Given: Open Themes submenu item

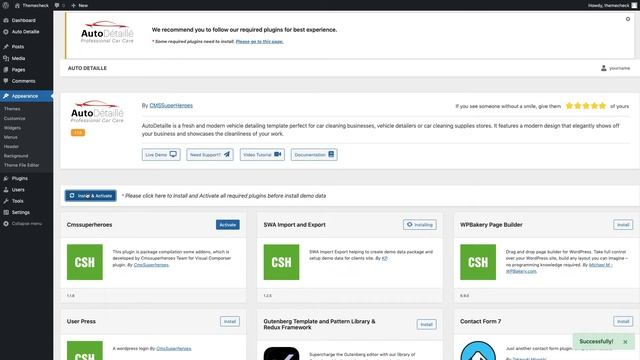Looking at the screenshot, I should click(12, 109).
